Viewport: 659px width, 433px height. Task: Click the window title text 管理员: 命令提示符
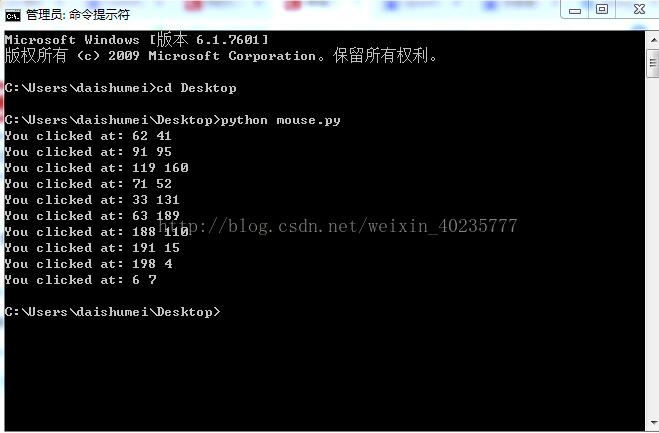[x=78, y=15]
